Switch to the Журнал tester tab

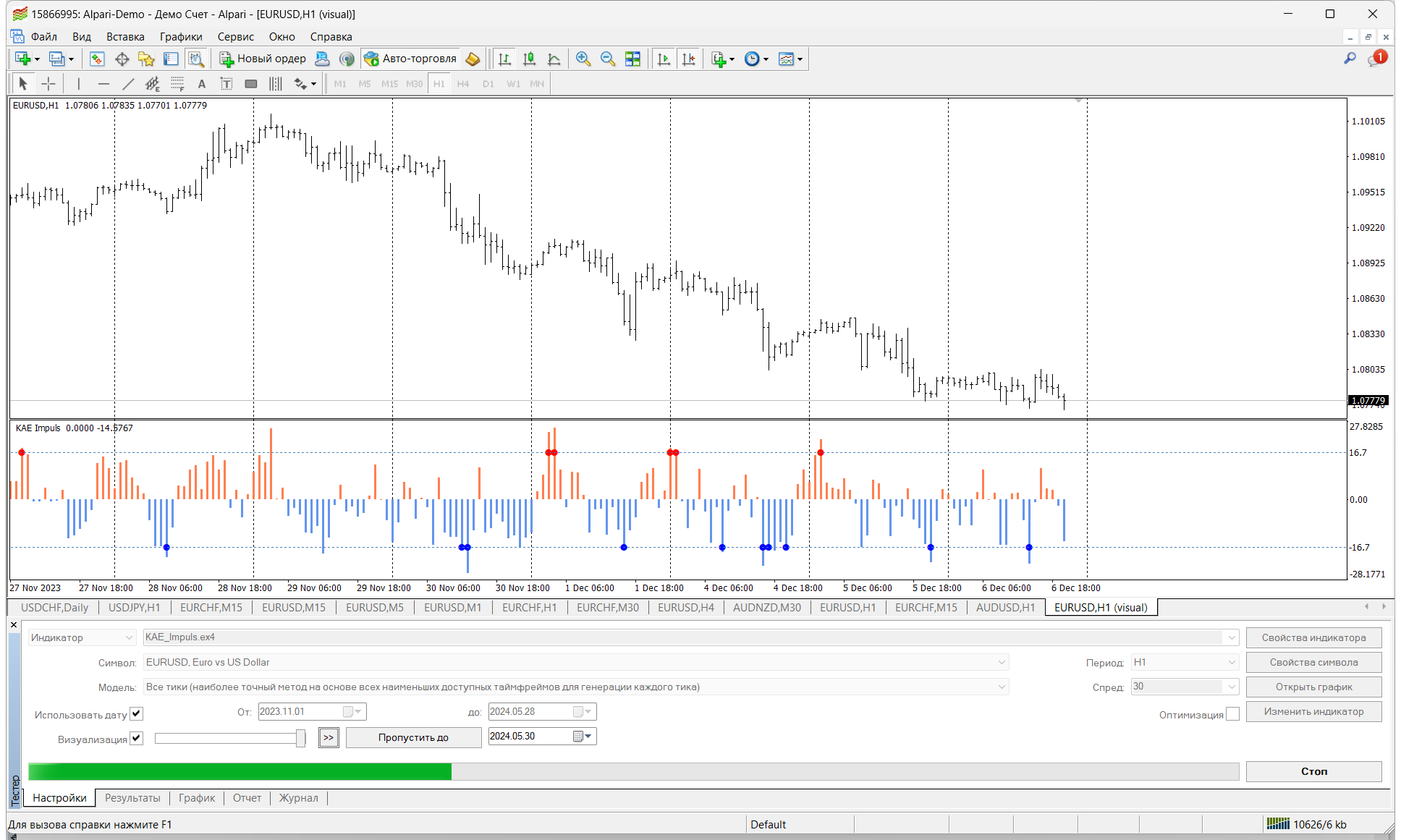tap(298, 798)
